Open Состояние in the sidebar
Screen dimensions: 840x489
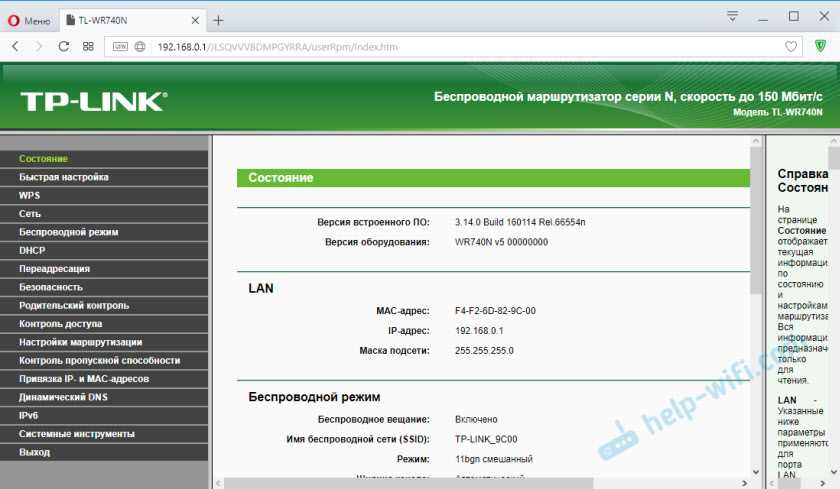[x=104, y=159]
